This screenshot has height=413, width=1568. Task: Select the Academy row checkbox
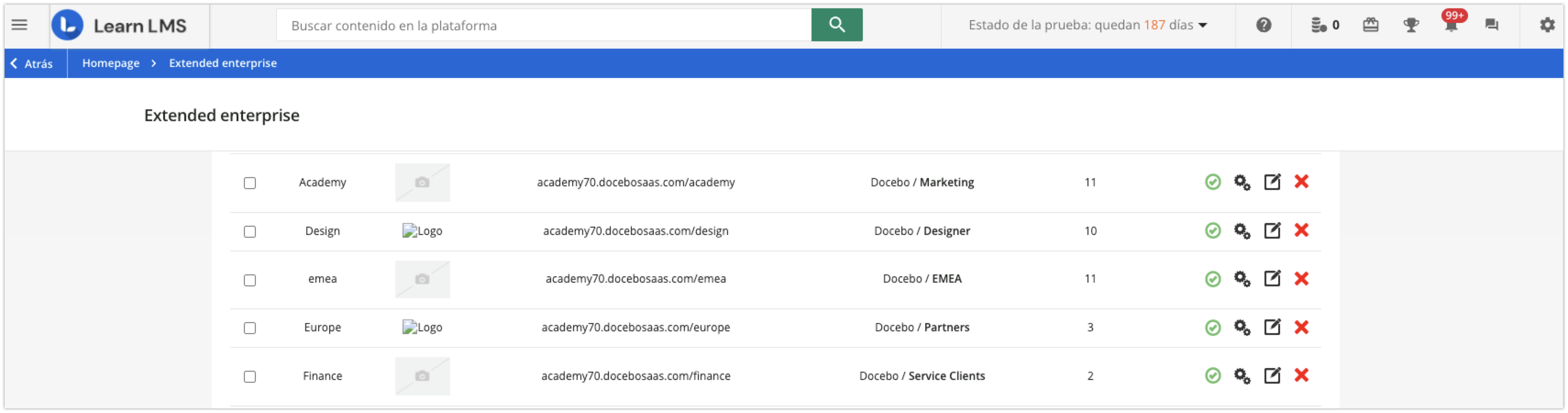click(x=249, y=183)
